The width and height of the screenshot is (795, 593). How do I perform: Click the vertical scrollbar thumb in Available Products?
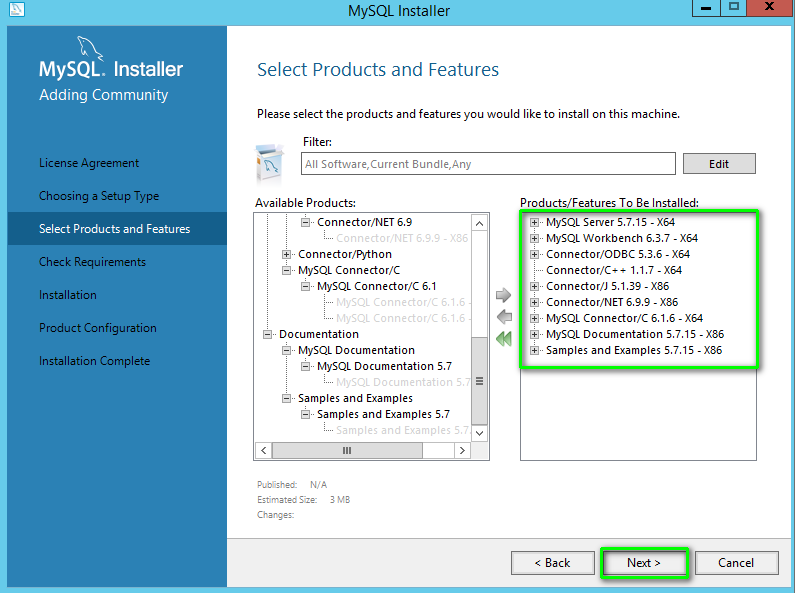pos(479,381)
